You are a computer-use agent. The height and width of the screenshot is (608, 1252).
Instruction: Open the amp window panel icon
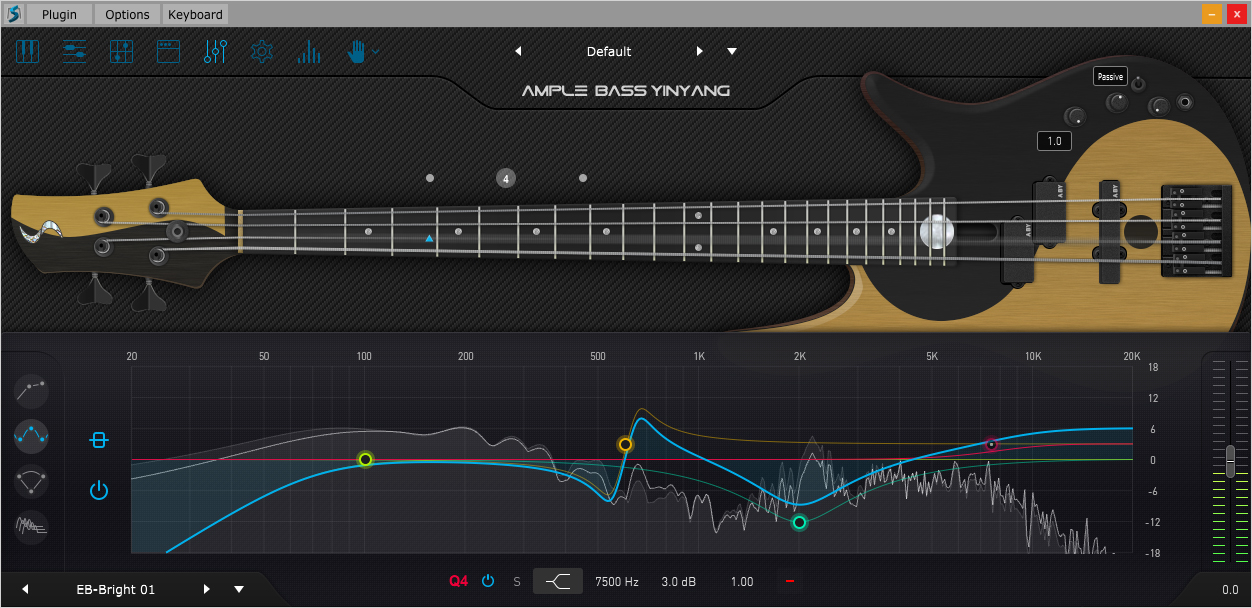tap(168, 52)
